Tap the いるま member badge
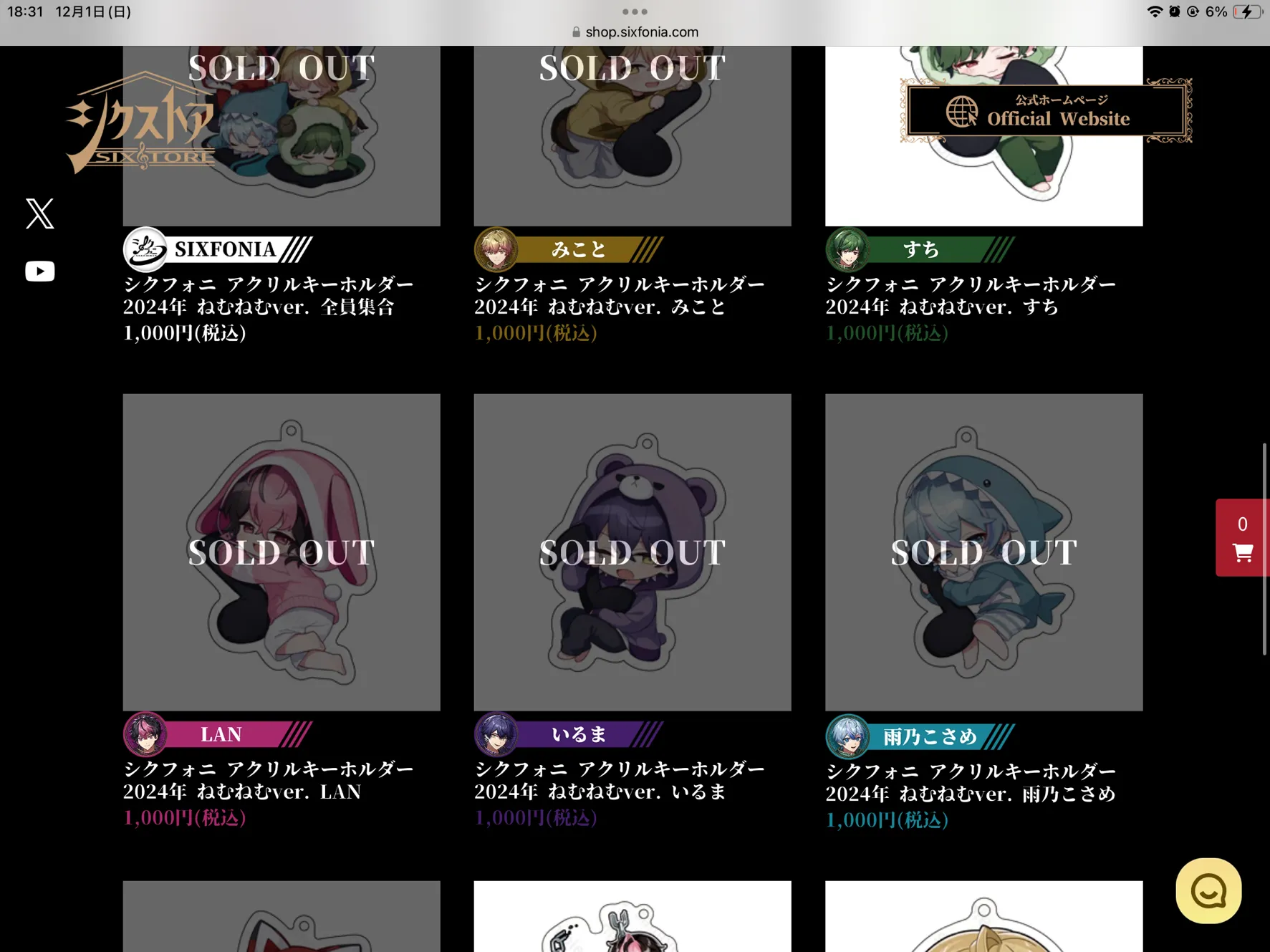 [569, 734]
